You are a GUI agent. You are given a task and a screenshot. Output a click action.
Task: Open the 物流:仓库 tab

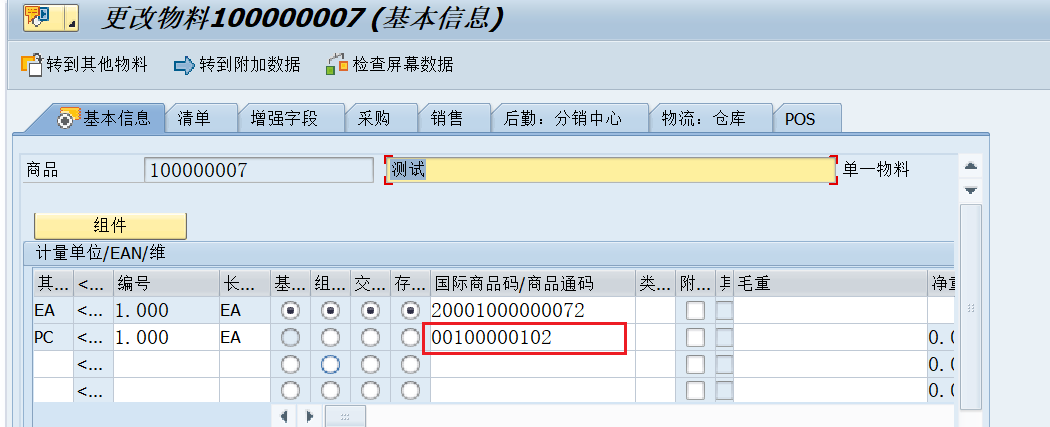pyautogui.click(x=711, y=118)
